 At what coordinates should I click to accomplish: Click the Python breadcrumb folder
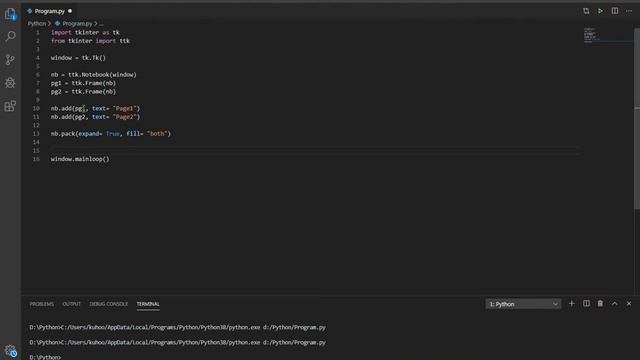point(37,24)
